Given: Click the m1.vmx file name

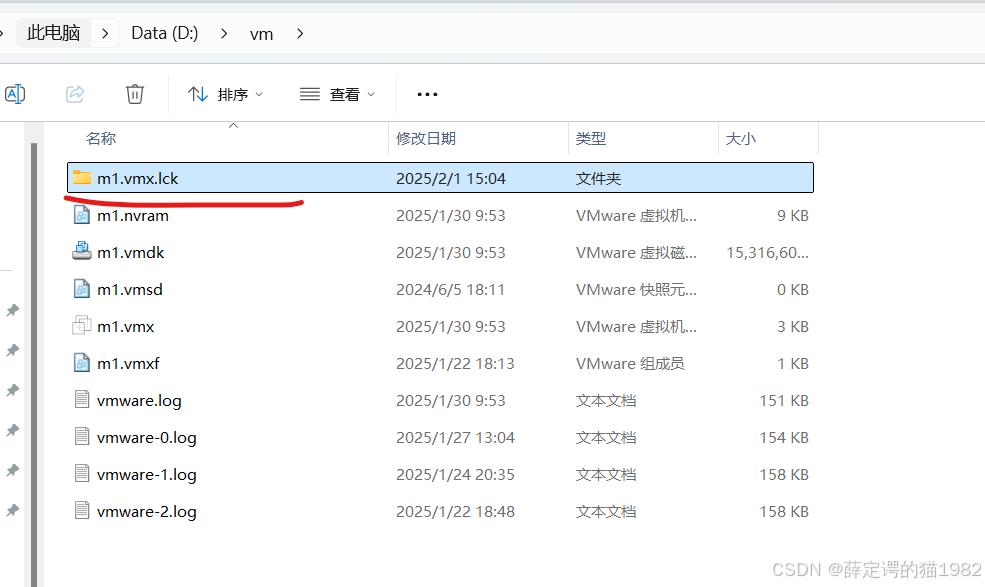Looking at the screenshot, I should [126, 327].
